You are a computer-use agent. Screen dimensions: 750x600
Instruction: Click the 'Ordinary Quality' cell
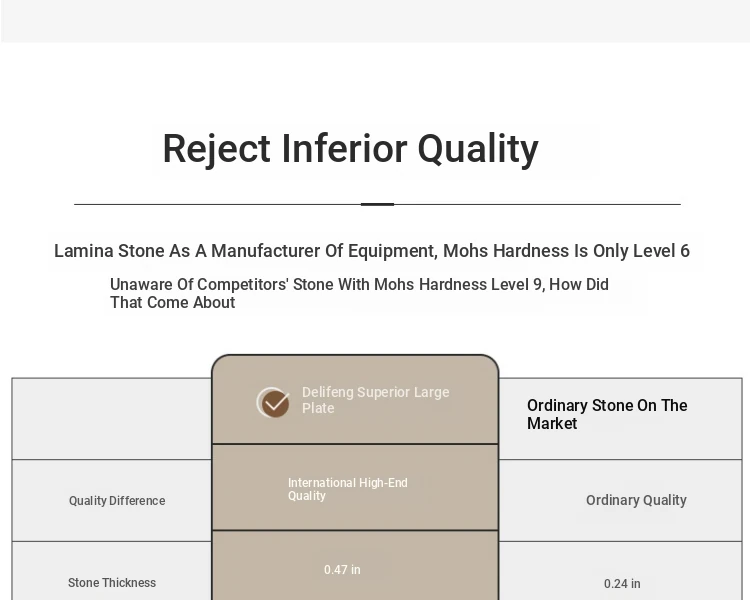click(x=636, y=500)
